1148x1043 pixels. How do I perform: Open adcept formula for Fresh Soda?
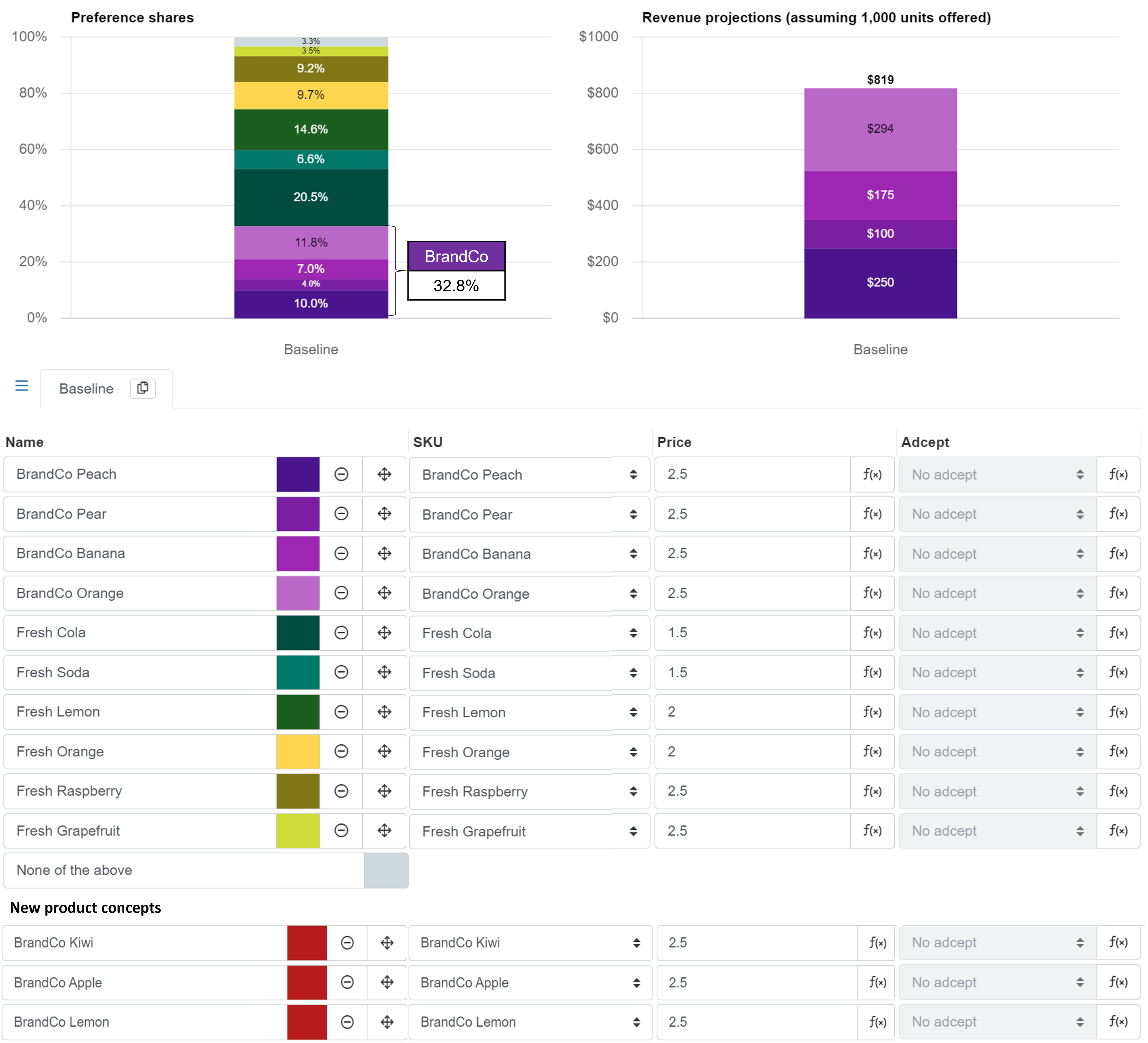[x=1118, y=672]
